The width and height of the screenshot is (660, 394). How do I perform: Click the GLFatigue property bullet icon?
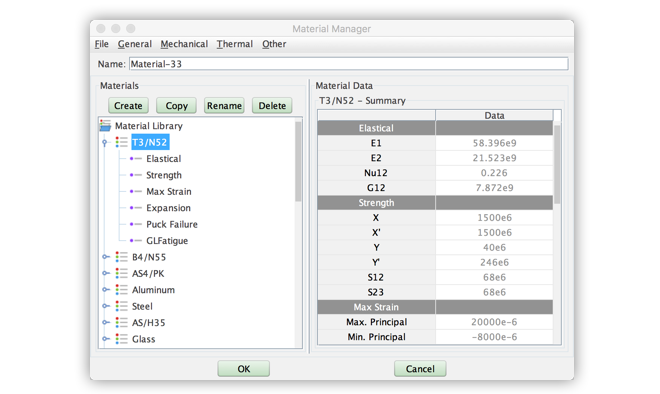point(136,241)
